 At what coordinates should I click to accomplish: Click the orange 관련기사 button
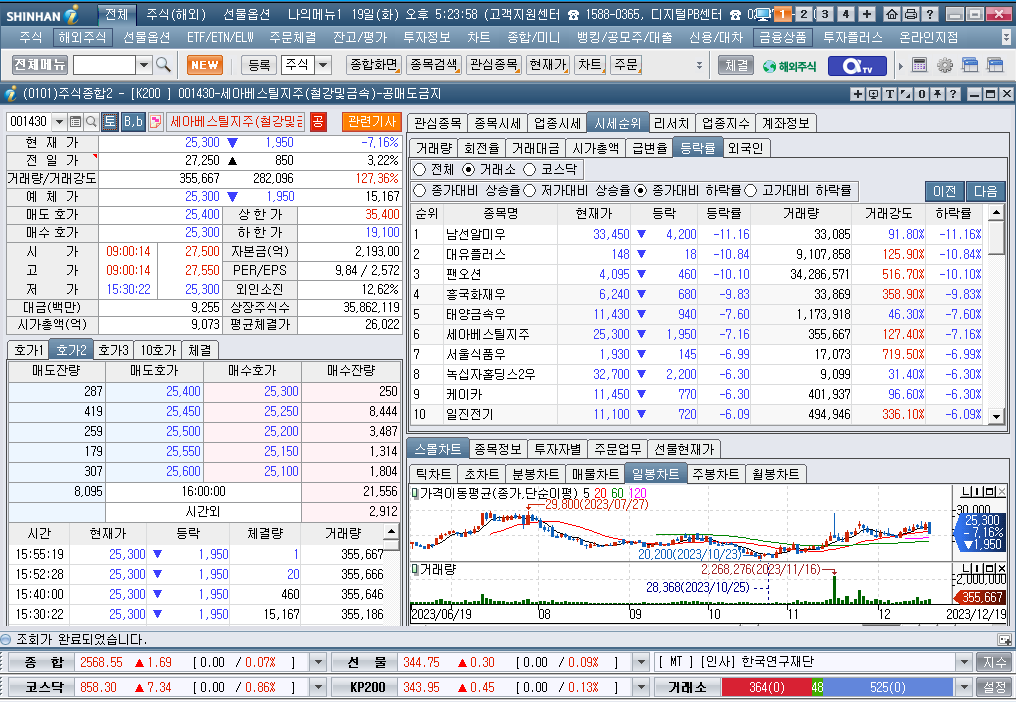(x=372, y=121)
